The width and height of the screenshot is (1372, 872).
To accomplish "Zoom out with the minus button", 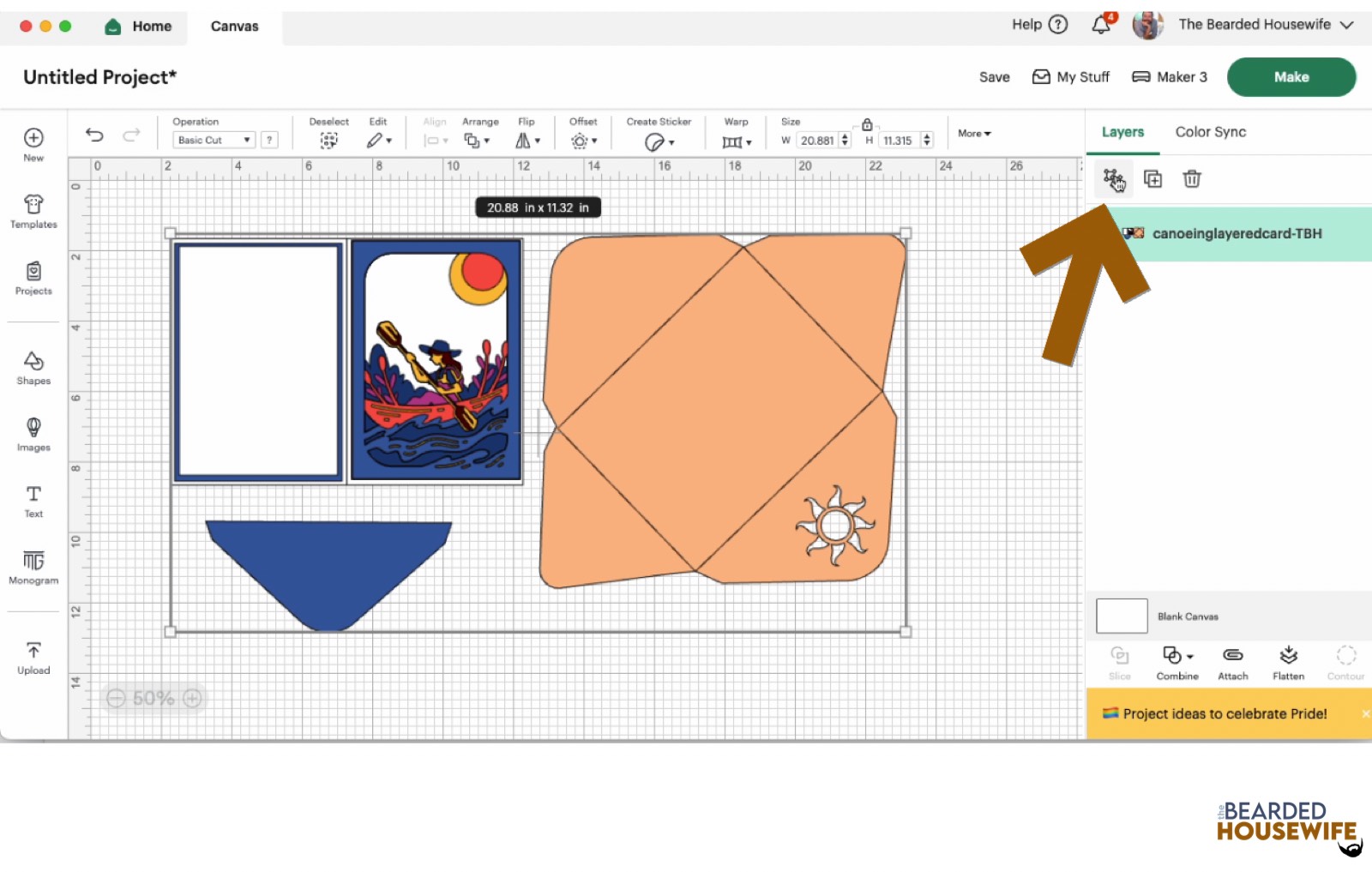I will [116, 698].
